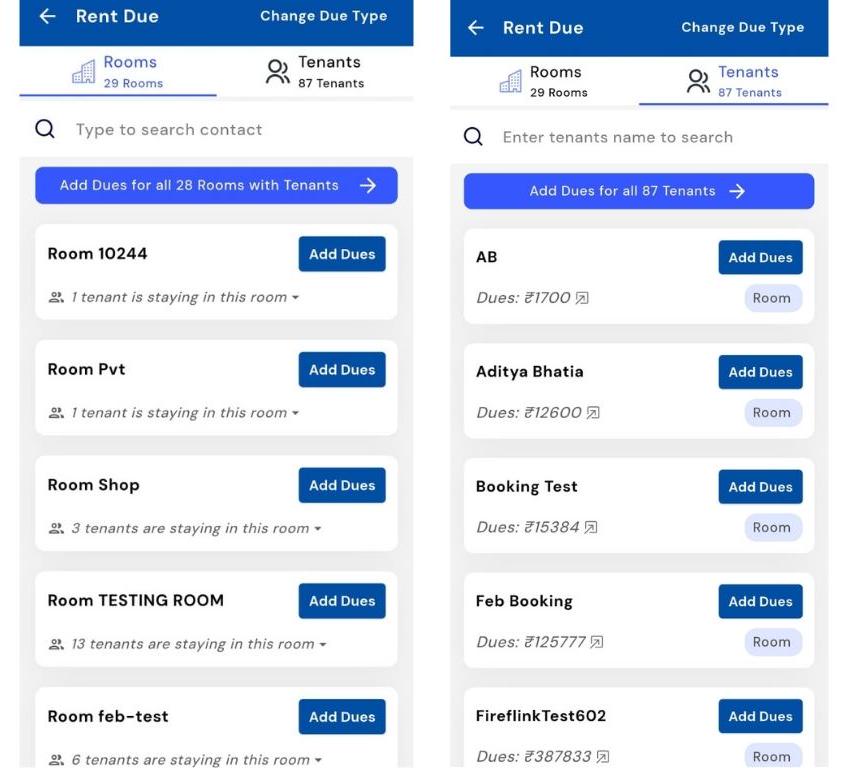Expand tenant list for Room Pvt
848x768 pixels.
(x=295, y=413)
